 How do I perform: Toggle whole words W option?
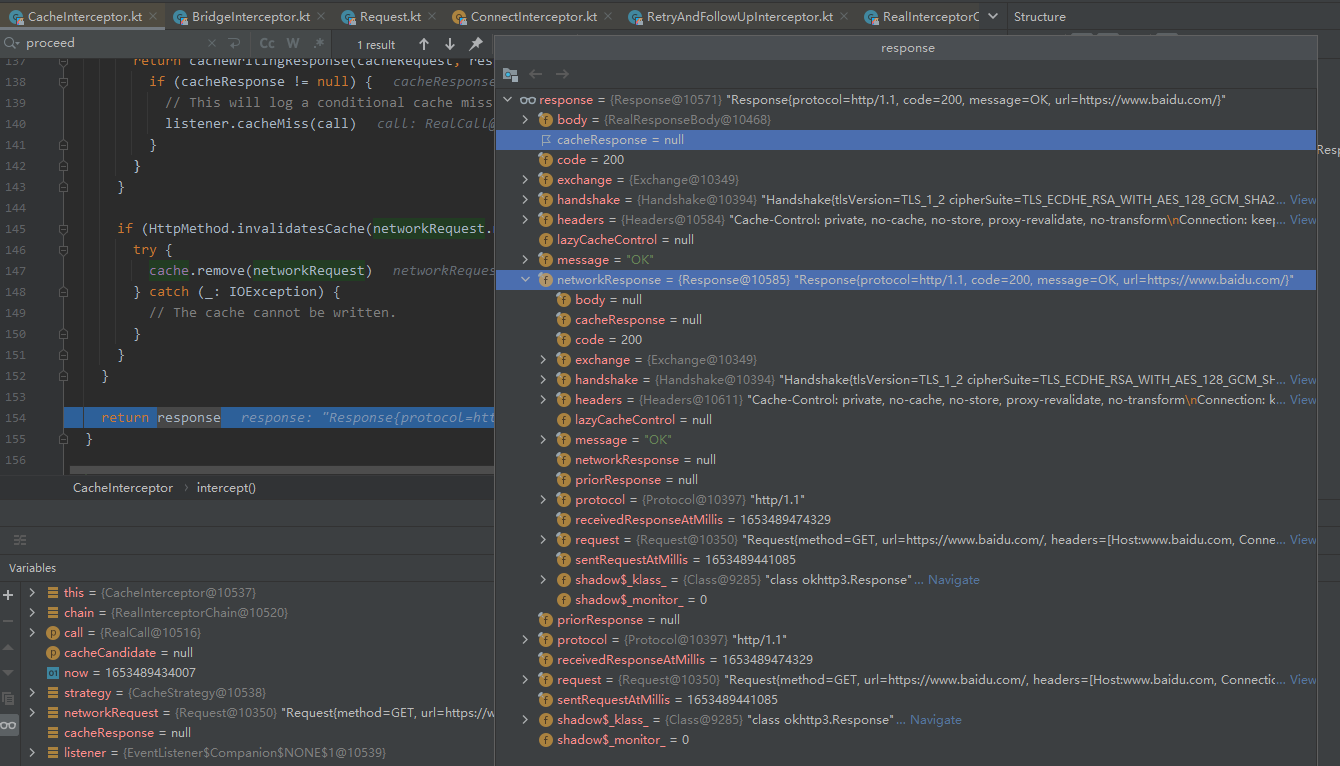292,44
